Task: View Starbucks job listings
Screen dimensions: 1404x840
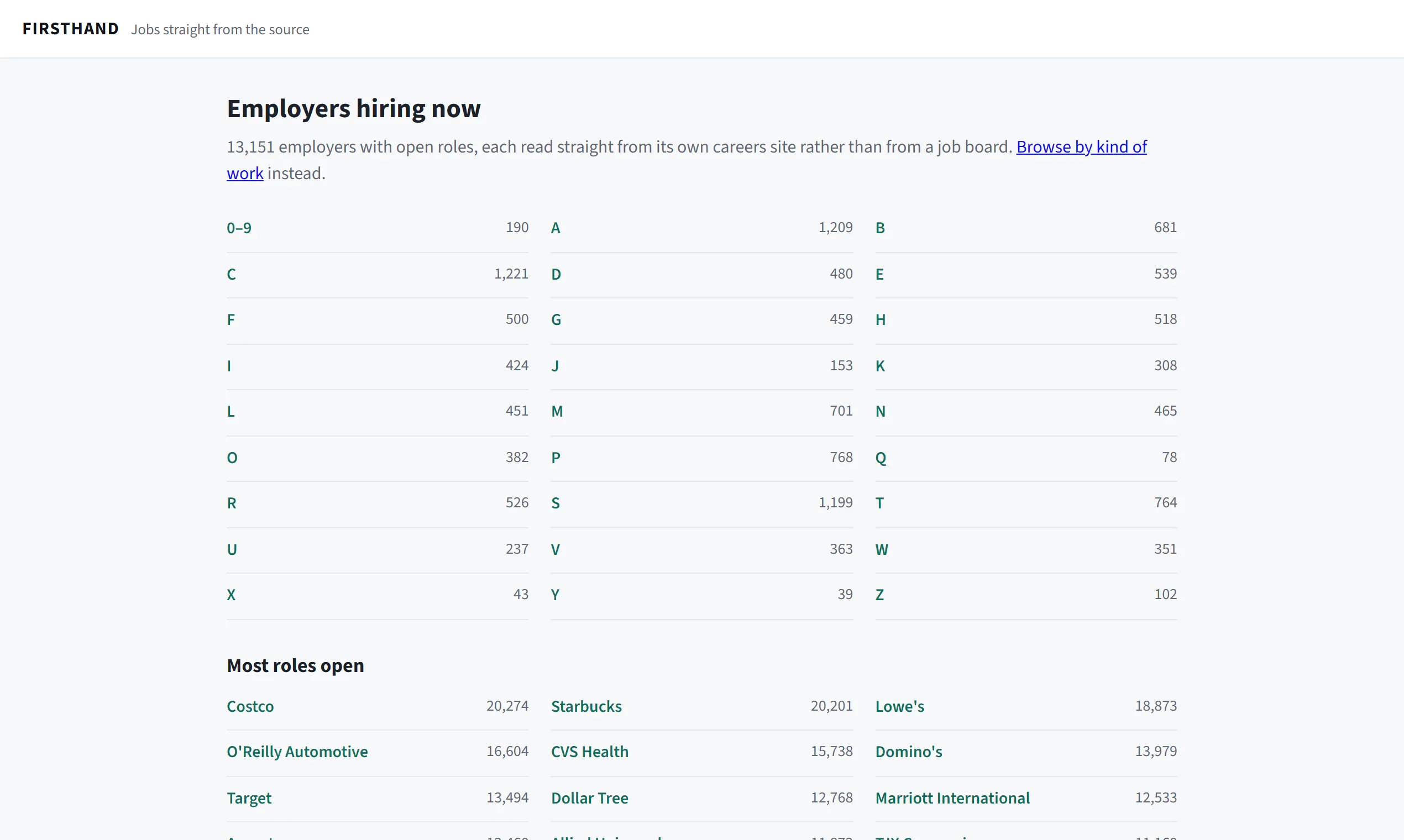Action: [586, 706]
